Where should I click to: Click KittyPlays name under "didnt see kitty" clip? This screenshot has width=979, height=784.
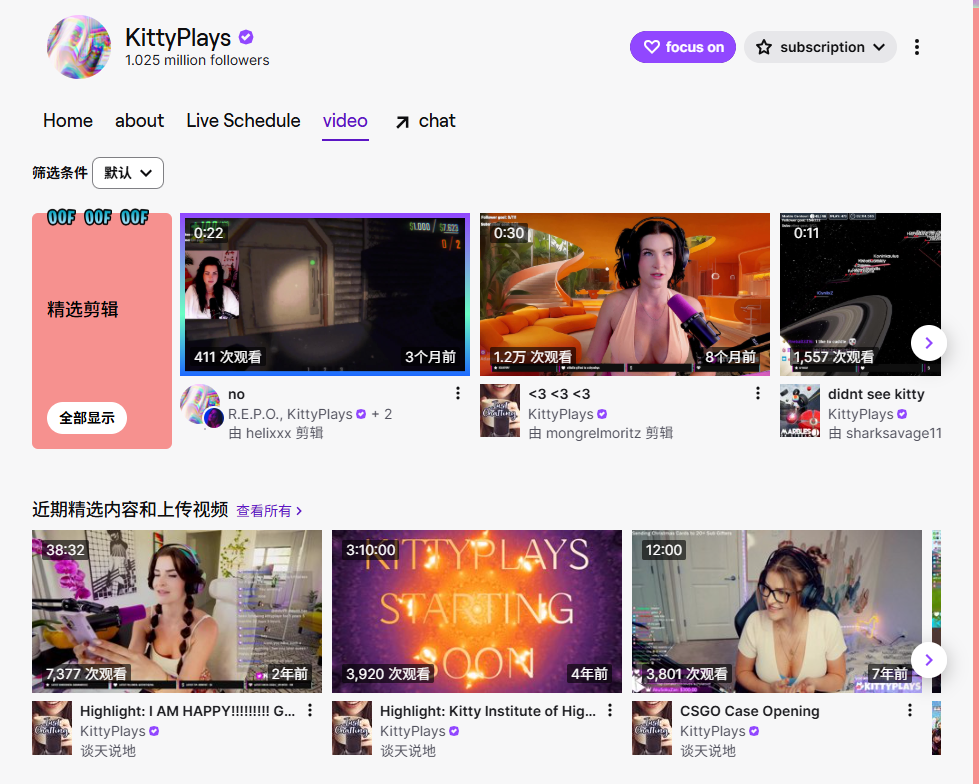(860, 414)
